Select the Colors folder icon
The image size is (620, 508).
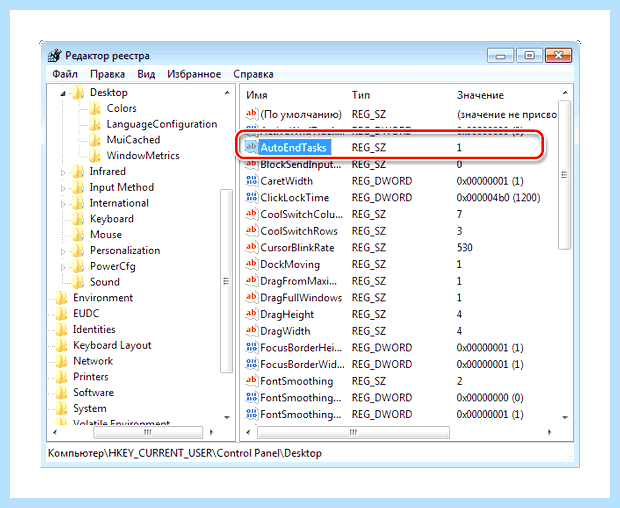tap(95, 108)
